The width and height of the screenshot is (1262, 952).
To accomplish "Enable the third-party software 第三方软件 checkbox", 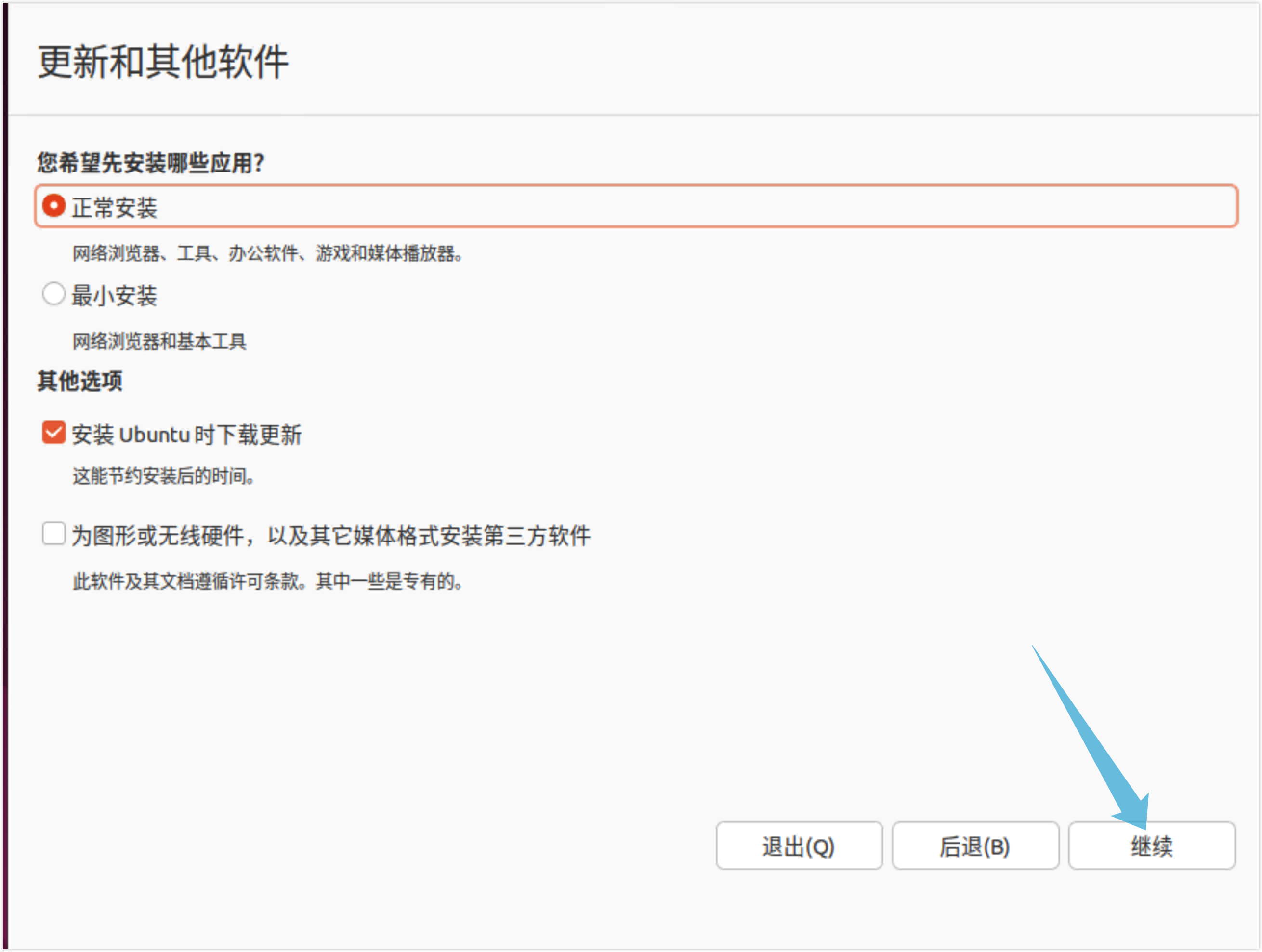I will click(53, 534).
